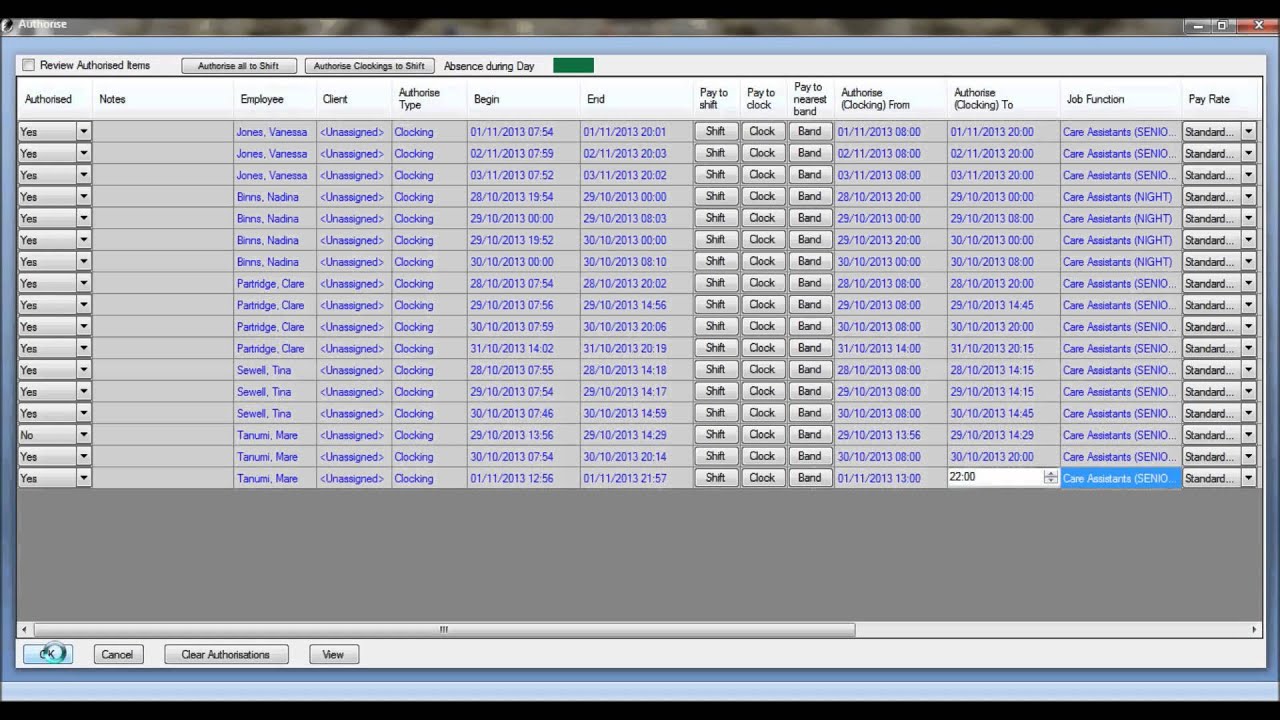Screen dimensions: 1280x720
Task: Open Pay Rate dropdown for Partridge 28/10/2013 07:54 row
Action: (x=1248, y=283)
